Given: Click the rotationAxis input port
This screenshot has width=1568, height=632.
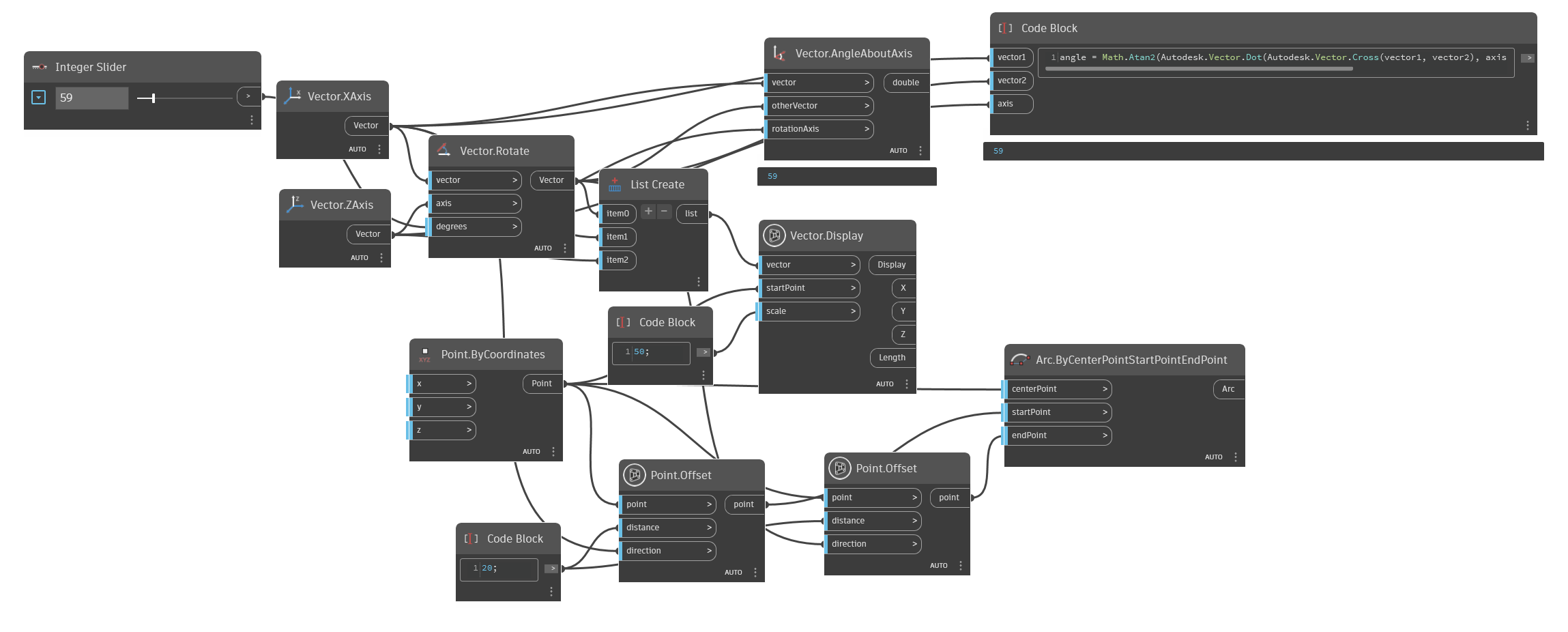Looking at the screenshot, I should pos(817,129).
